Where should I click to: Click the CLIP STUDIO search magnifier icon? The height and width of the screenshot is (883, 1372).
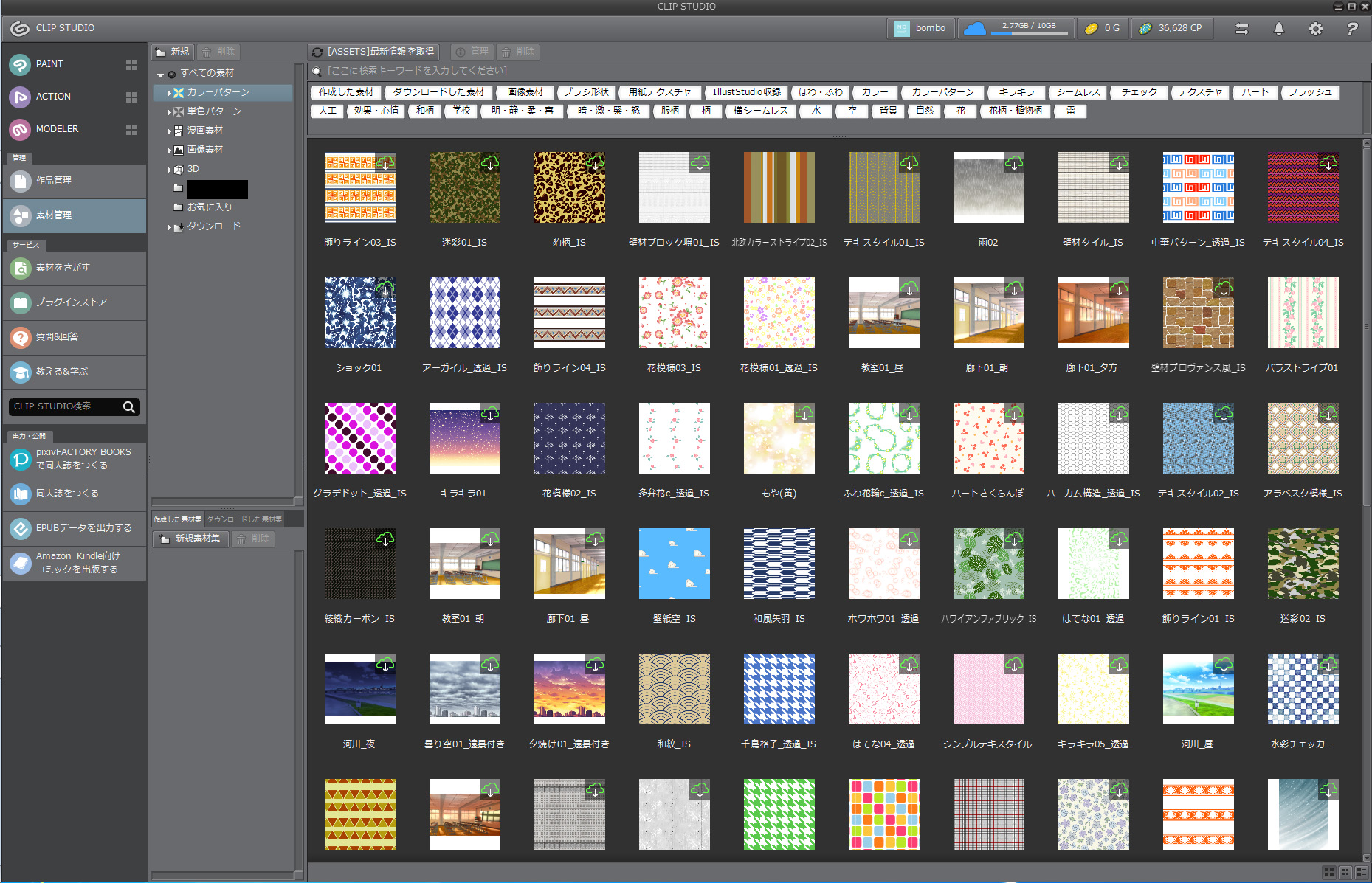click(x=129, y=407)
